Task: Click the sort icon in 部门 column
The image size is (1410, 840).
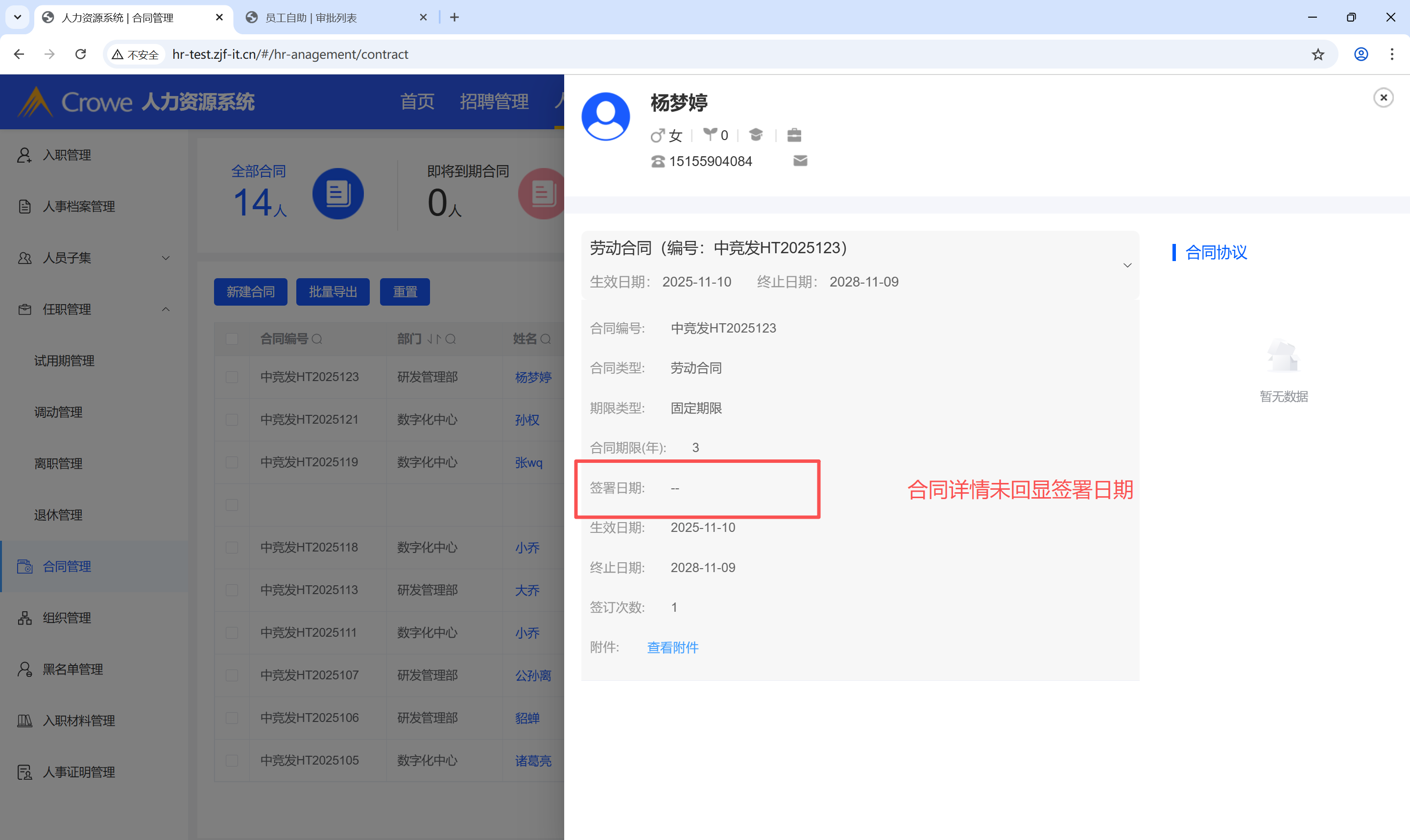Action: (433, 339)
